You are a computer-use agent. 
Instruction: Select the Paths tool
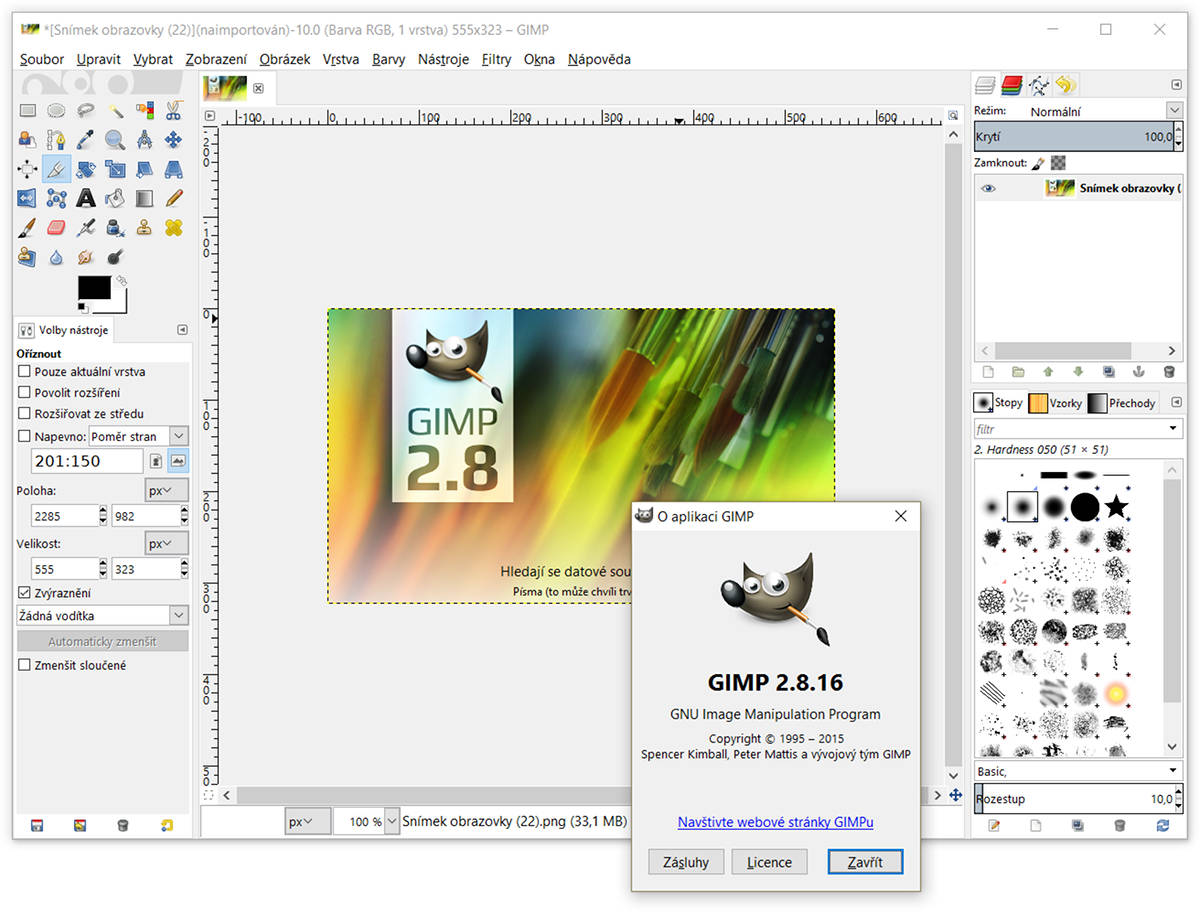[56, 140]
